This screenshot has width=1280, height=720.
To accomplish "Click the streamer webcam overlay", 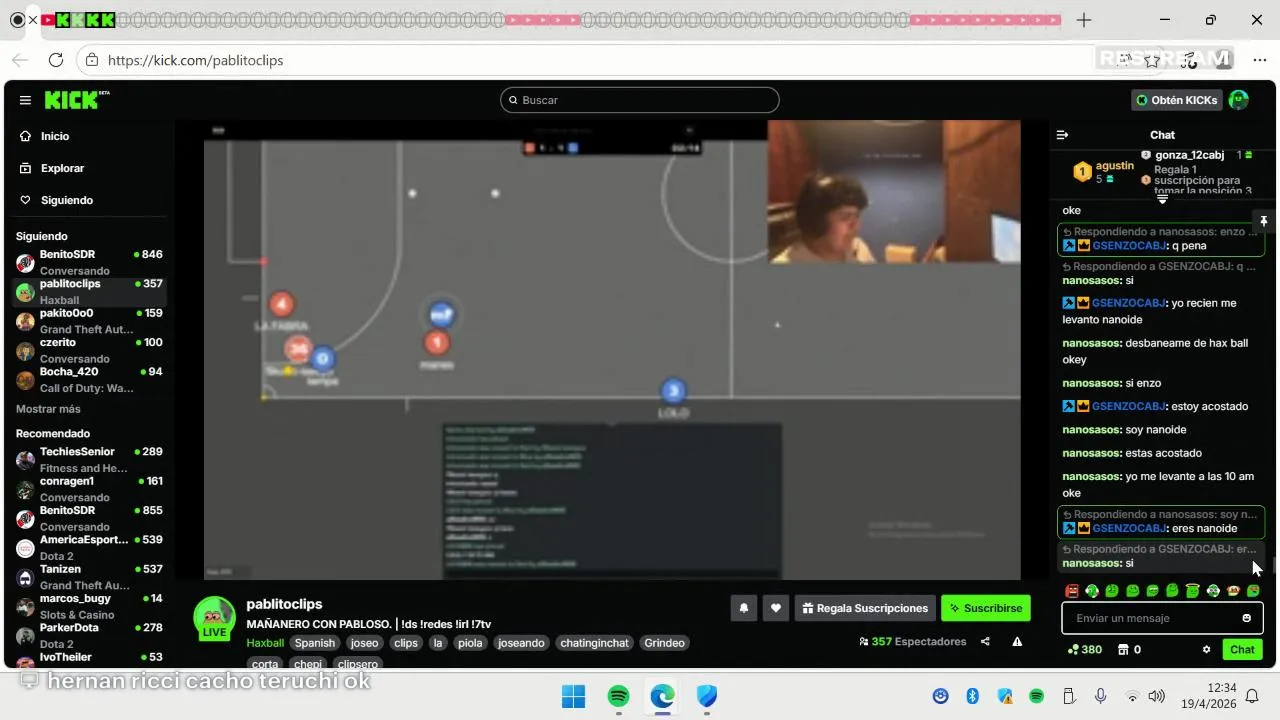I will pyautogui.click(x=894, y=192).
